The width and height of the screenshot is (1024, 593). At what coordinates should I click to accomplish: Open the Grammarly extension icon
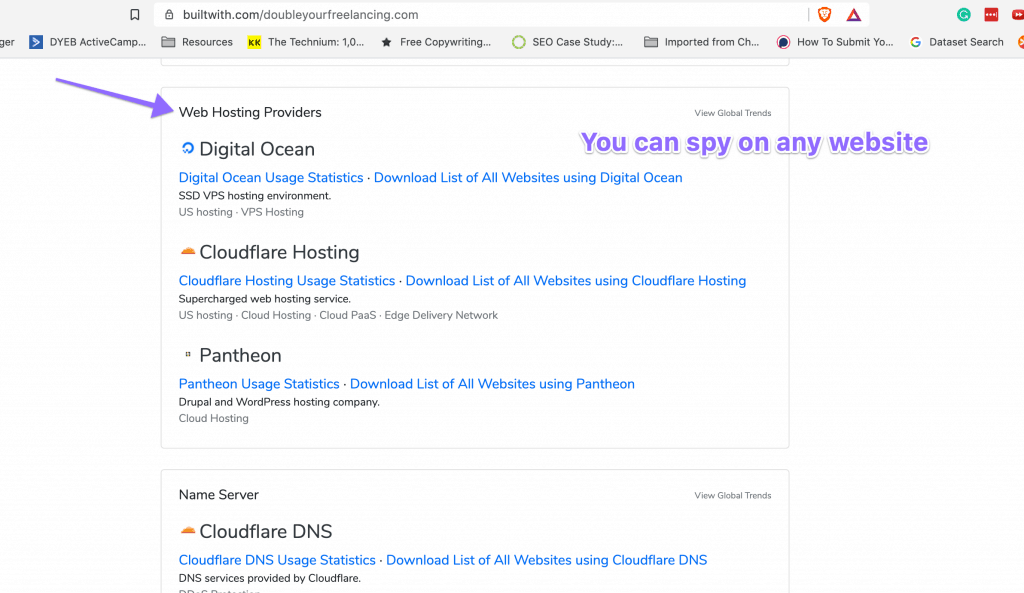coord(963,14)
